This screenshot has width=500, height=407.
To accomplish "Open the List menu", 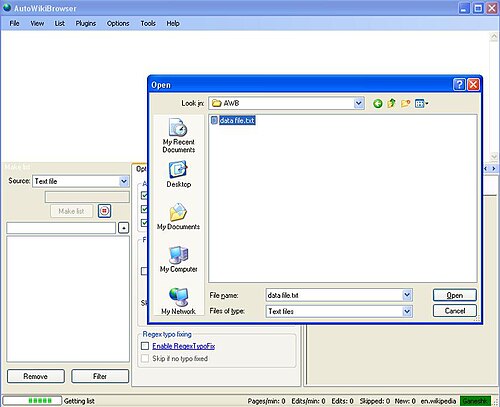I will click(60, 23).
